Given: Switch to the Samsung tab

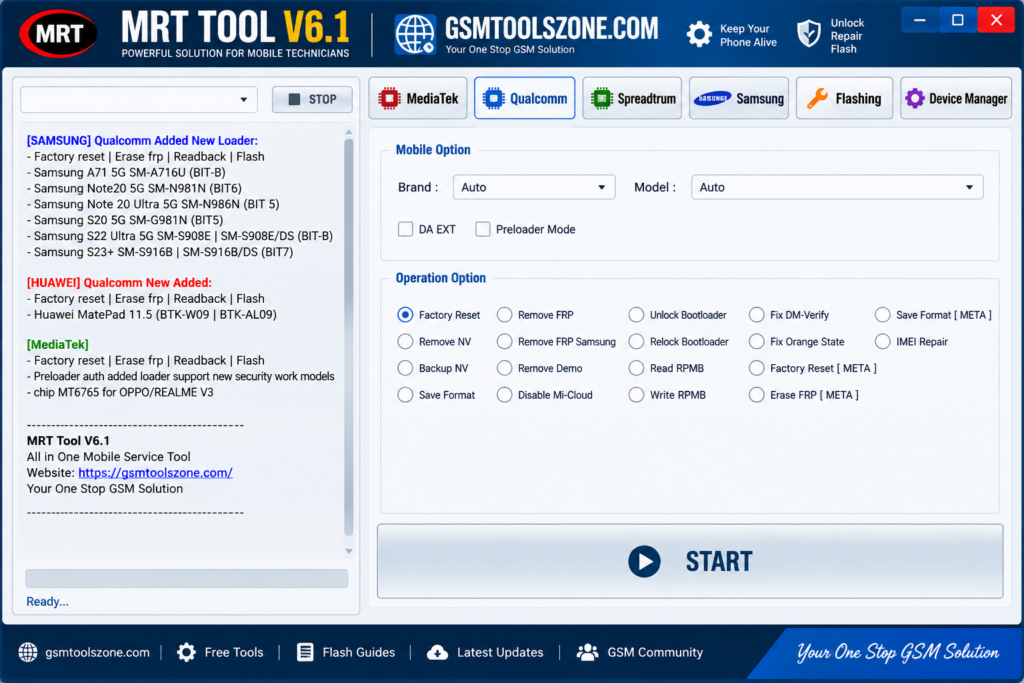Looking at the screenshot, I should [739, 99].
